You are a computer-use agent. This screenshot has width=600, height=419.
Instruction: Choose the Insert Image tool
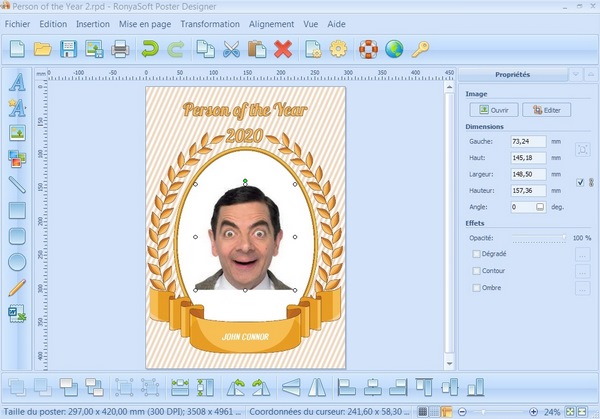coord(17,133)
